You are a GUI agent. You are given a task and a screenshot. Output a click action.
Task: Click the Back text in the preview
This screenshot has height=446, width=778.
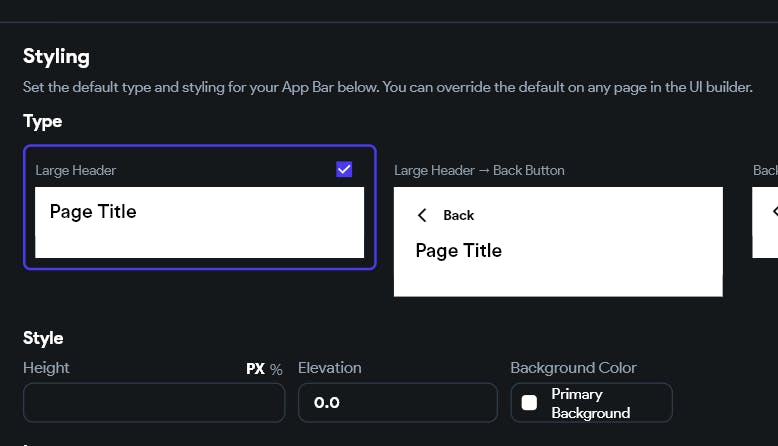(x=459, y=215)
